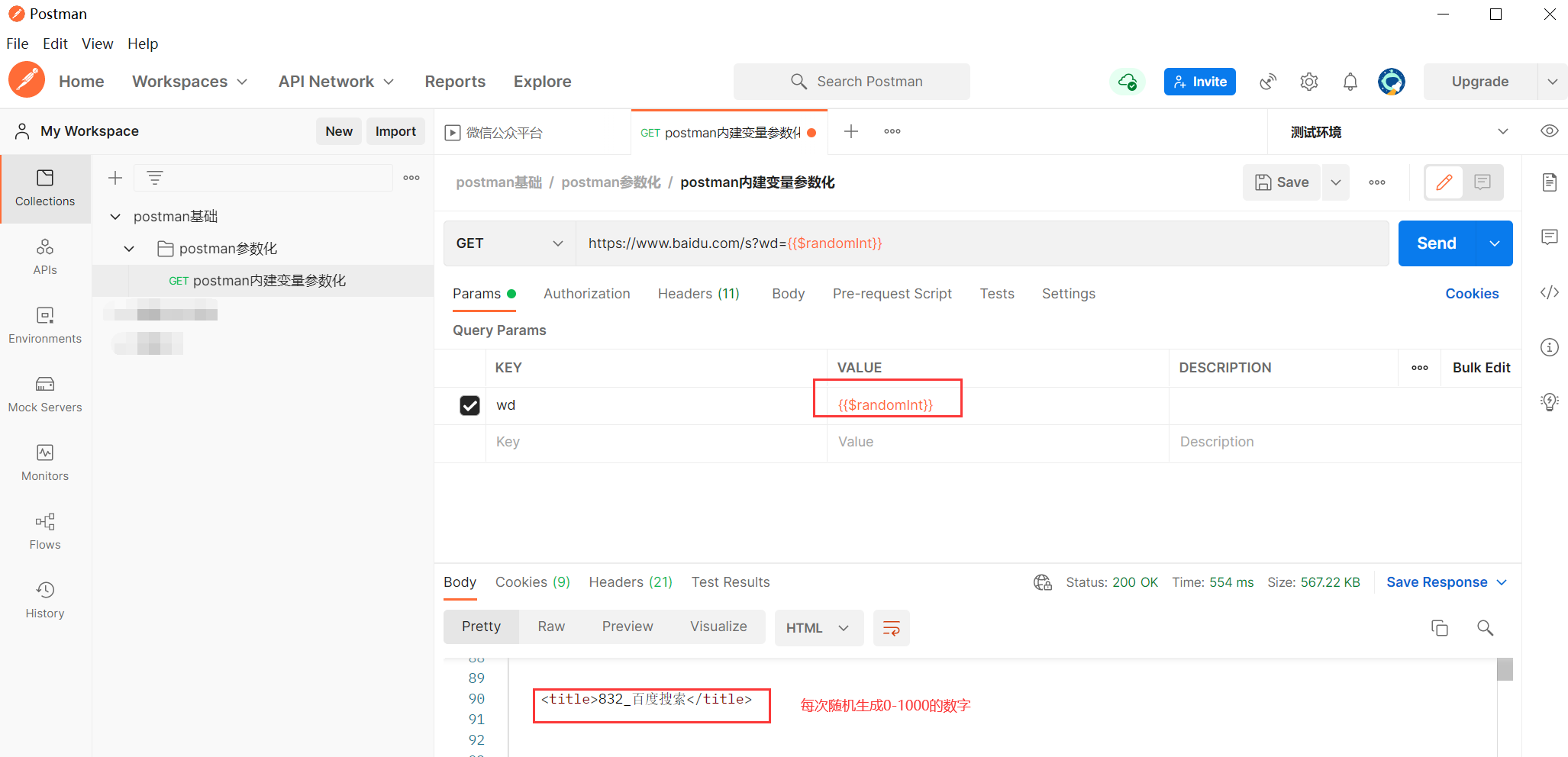Switch to the Pre-request Script tab
Viewport: 1568px width, 757px height.
click(x=892, y=294)
